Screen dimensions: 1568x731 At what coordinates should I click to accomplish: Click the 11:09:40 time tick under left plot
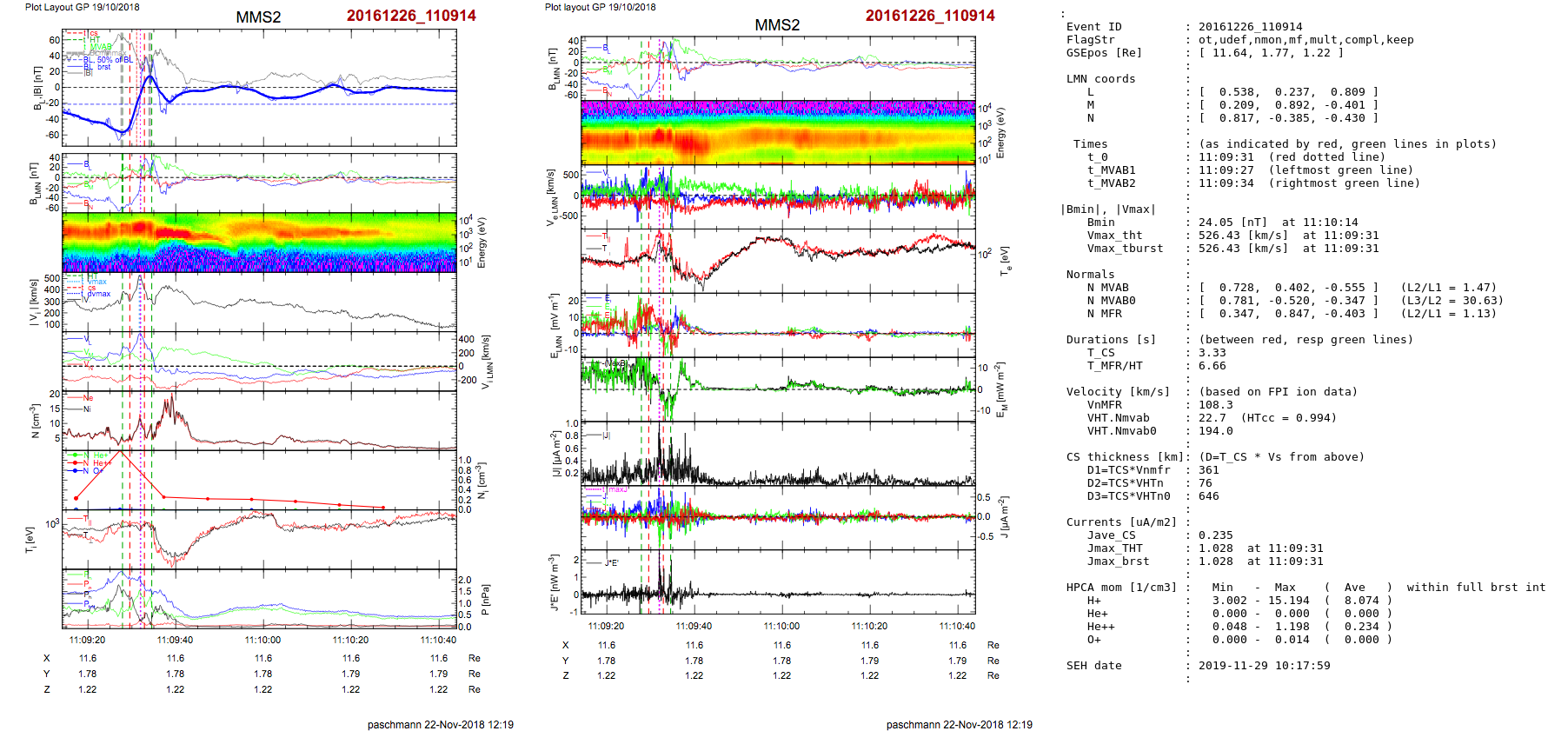click(x=175, y=640)
